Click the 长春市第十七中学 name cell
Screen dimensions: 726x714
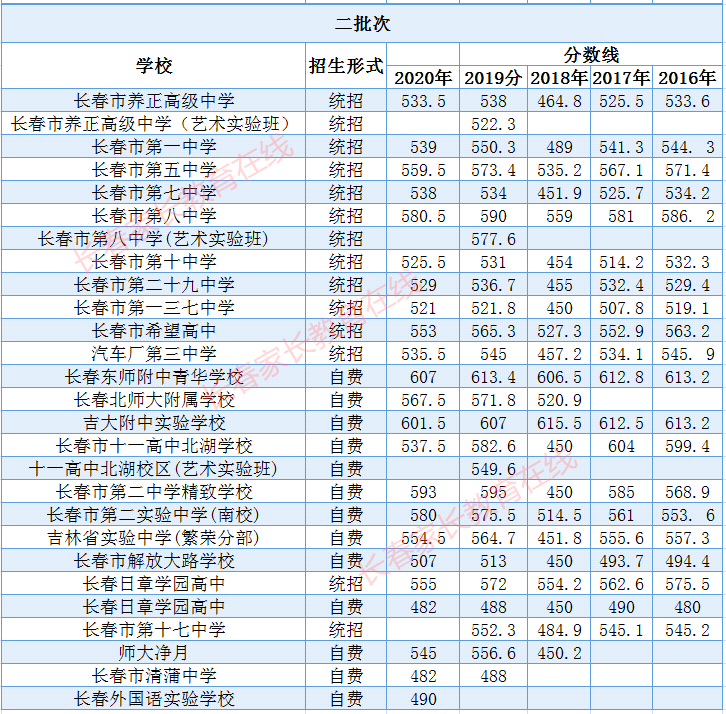(x=154, y=630)
